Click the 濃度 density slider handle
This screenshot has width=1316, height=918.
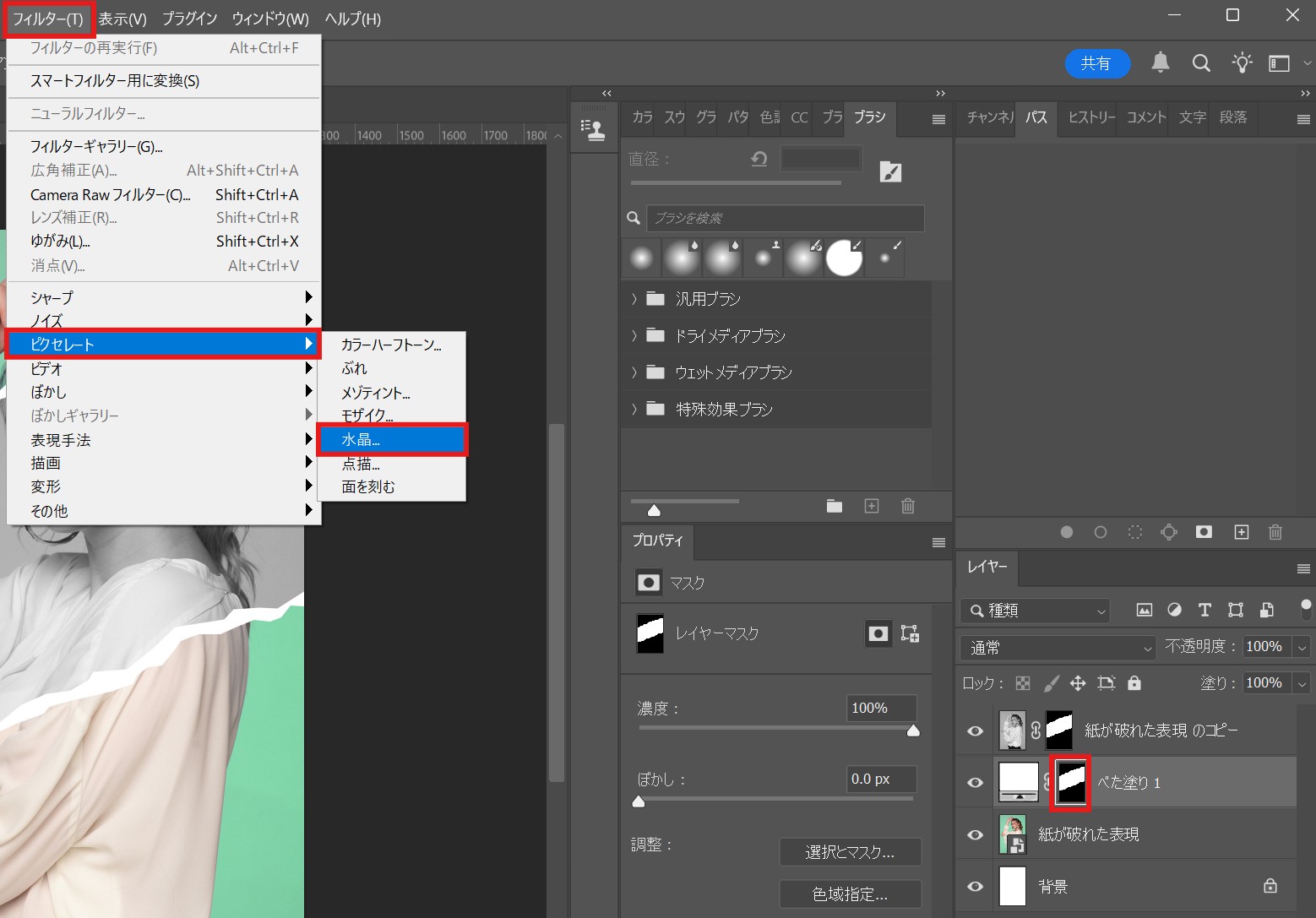click(913, 731)
